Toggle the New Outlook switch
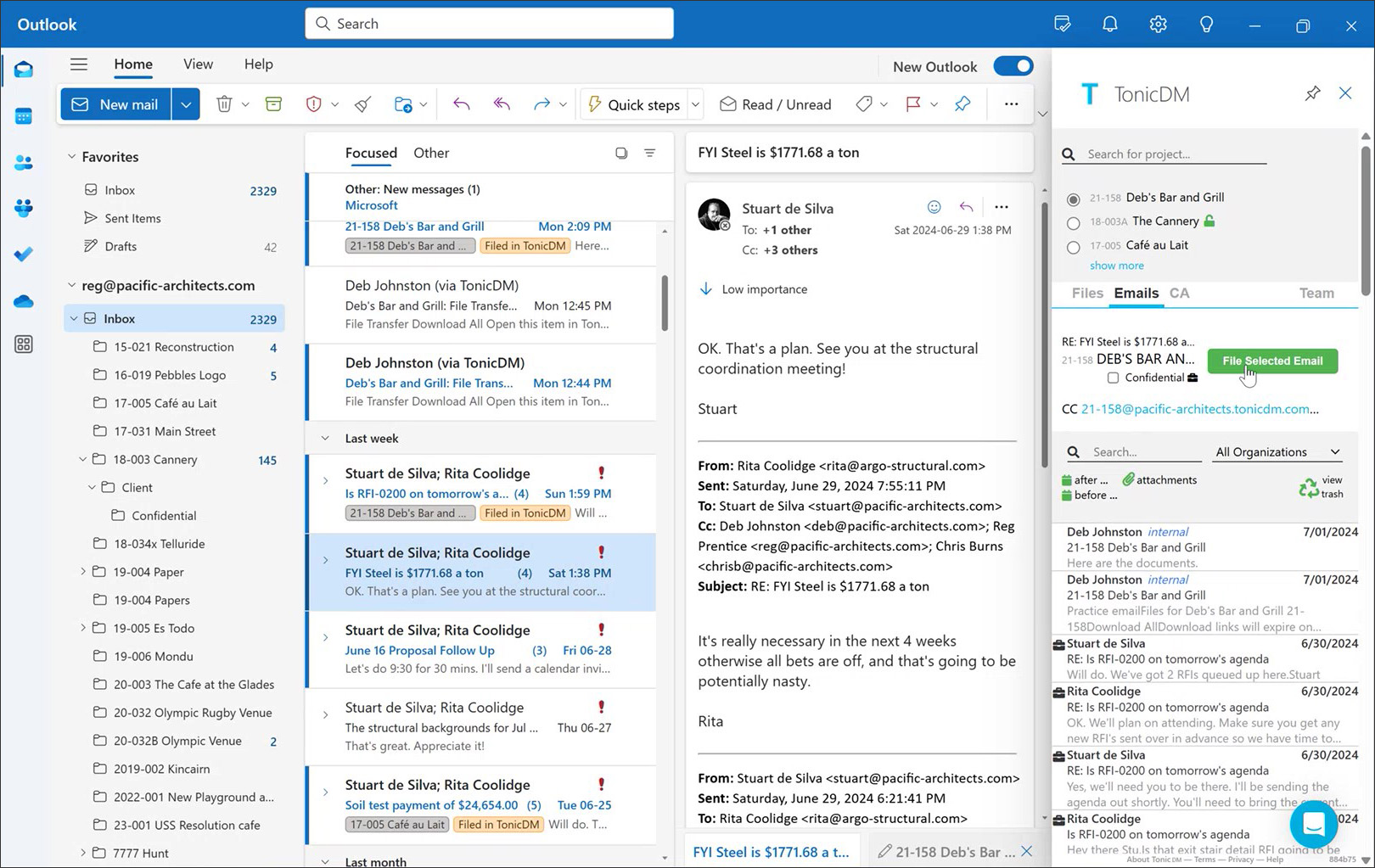 point(1013,66)
